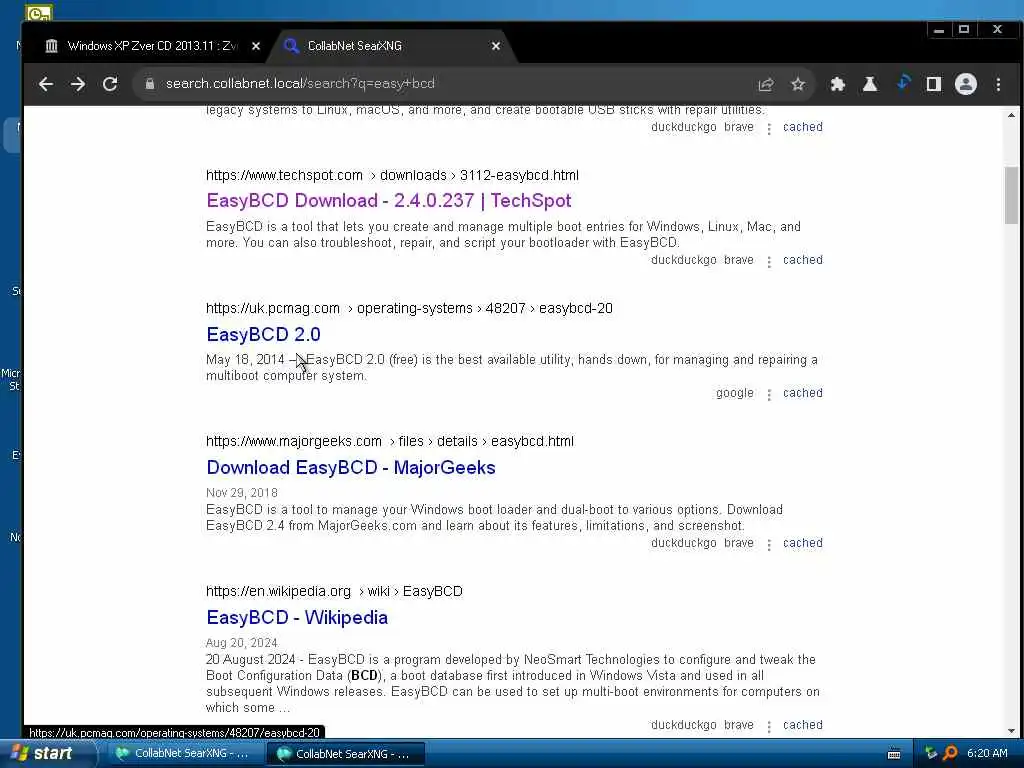Open the Chrome Labs flask icon
This screenshot has height=768, width=1024.
tap(870, 84)
